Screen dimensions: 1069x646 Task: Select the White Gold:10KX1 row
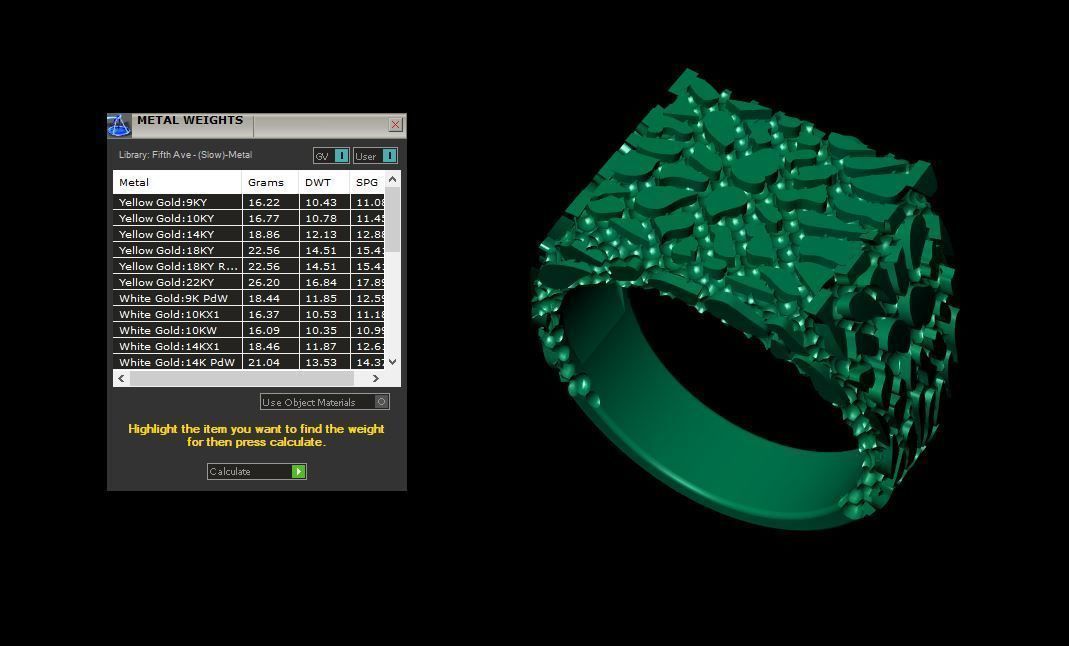249,314
